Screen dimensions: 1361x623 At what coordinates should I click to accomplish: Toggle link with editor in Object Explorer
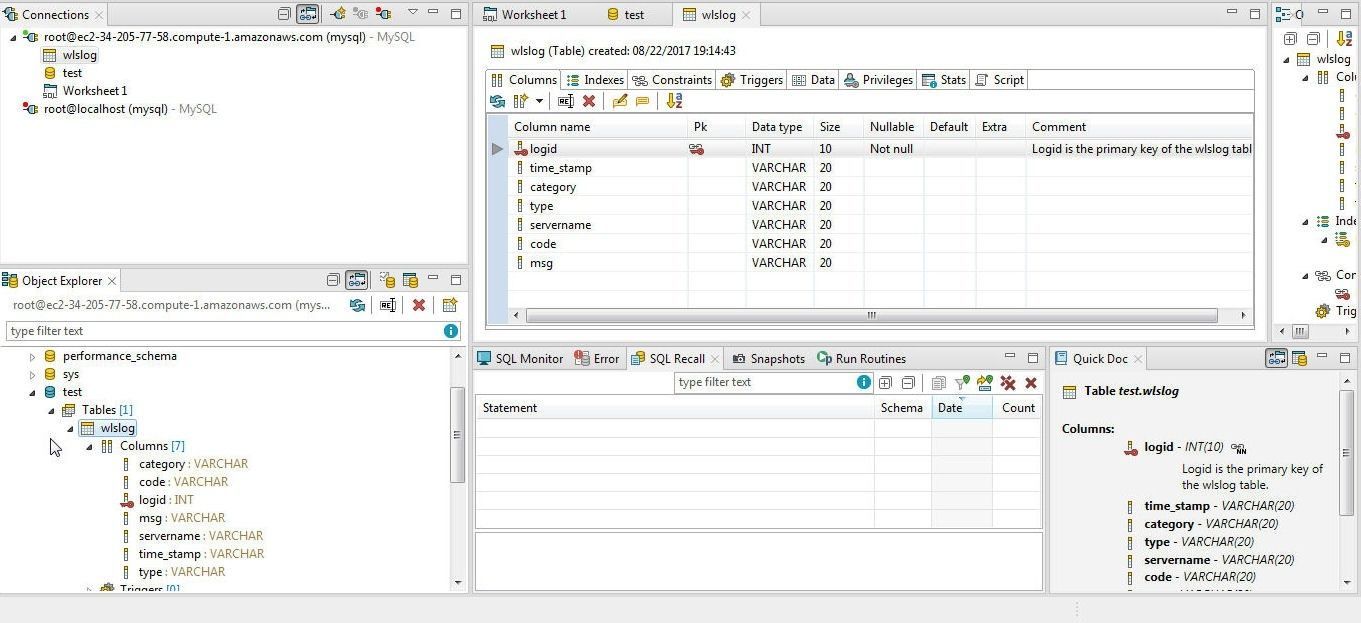(x=356, y=280)
